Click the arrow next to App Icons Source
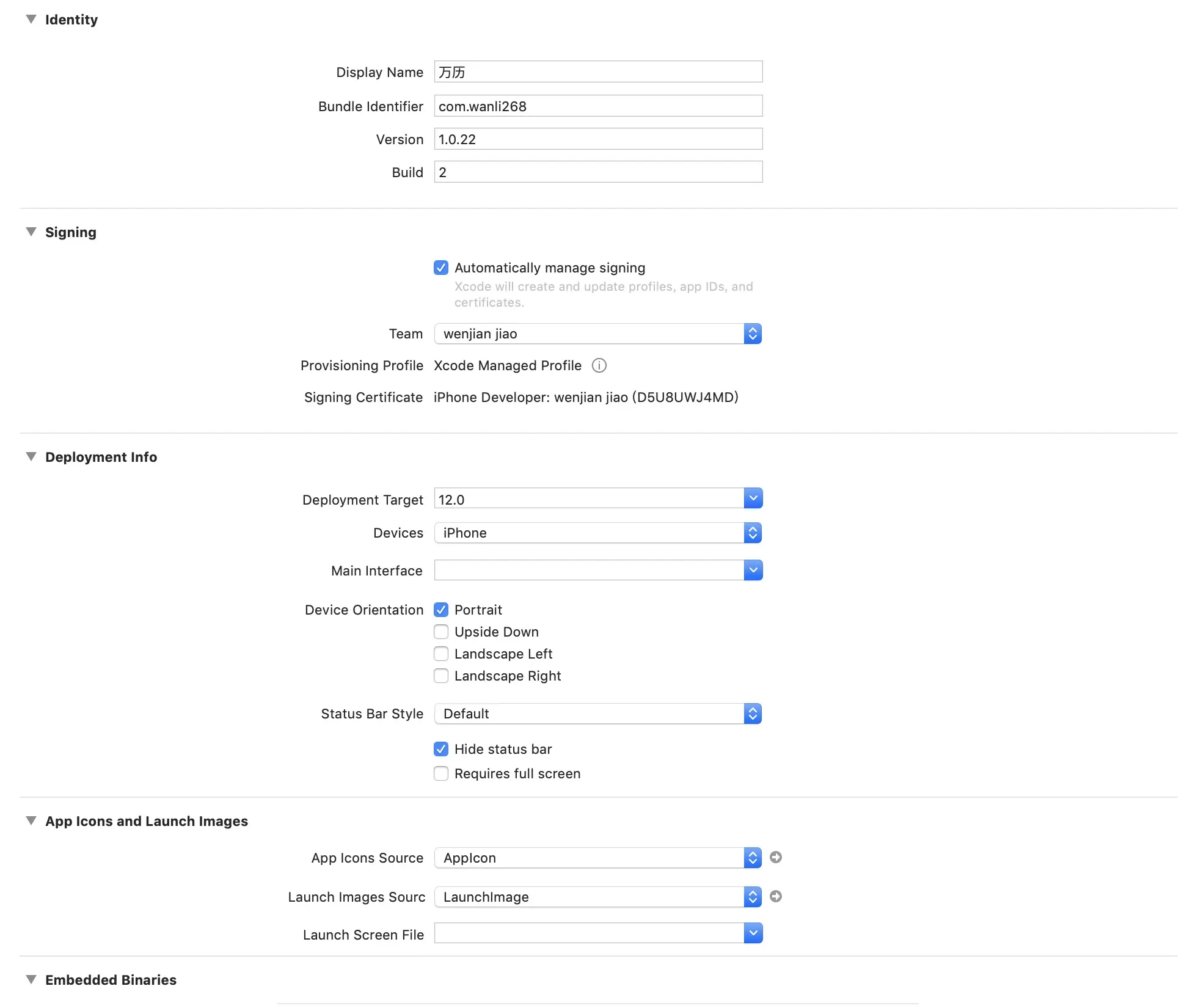 click(775, 857)
